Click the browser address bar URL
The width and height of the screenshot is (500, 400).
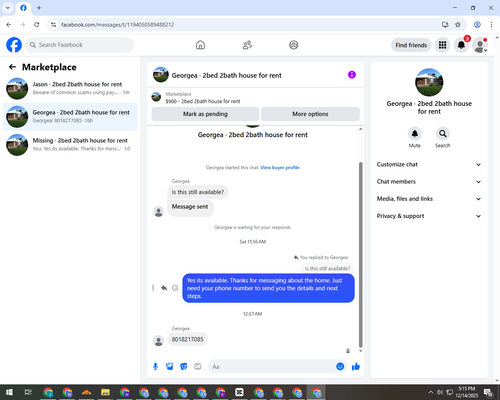pyautogui.click(x=117, y=25)
